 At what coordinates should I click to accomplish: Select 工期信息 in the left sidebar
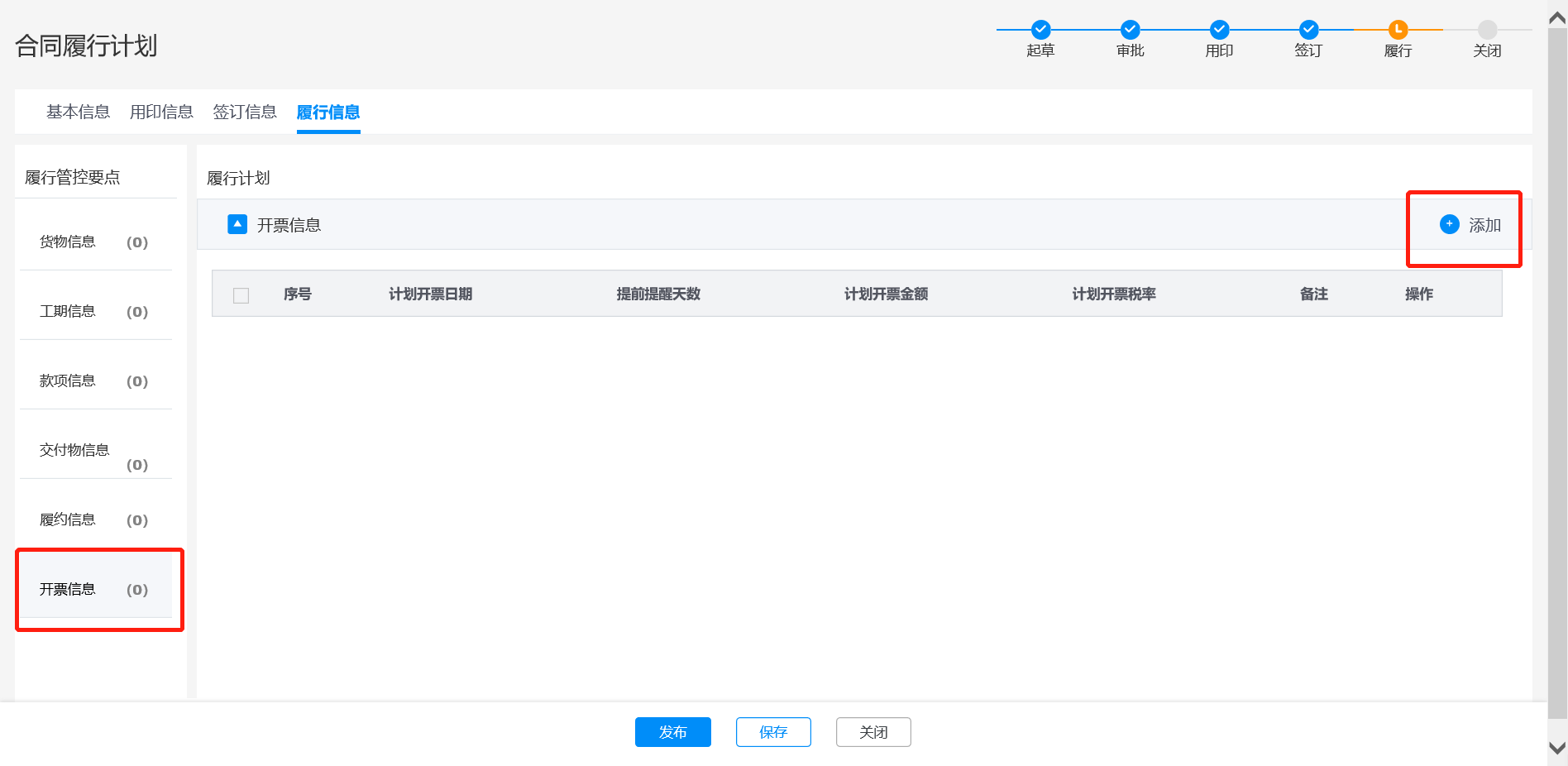68,311
